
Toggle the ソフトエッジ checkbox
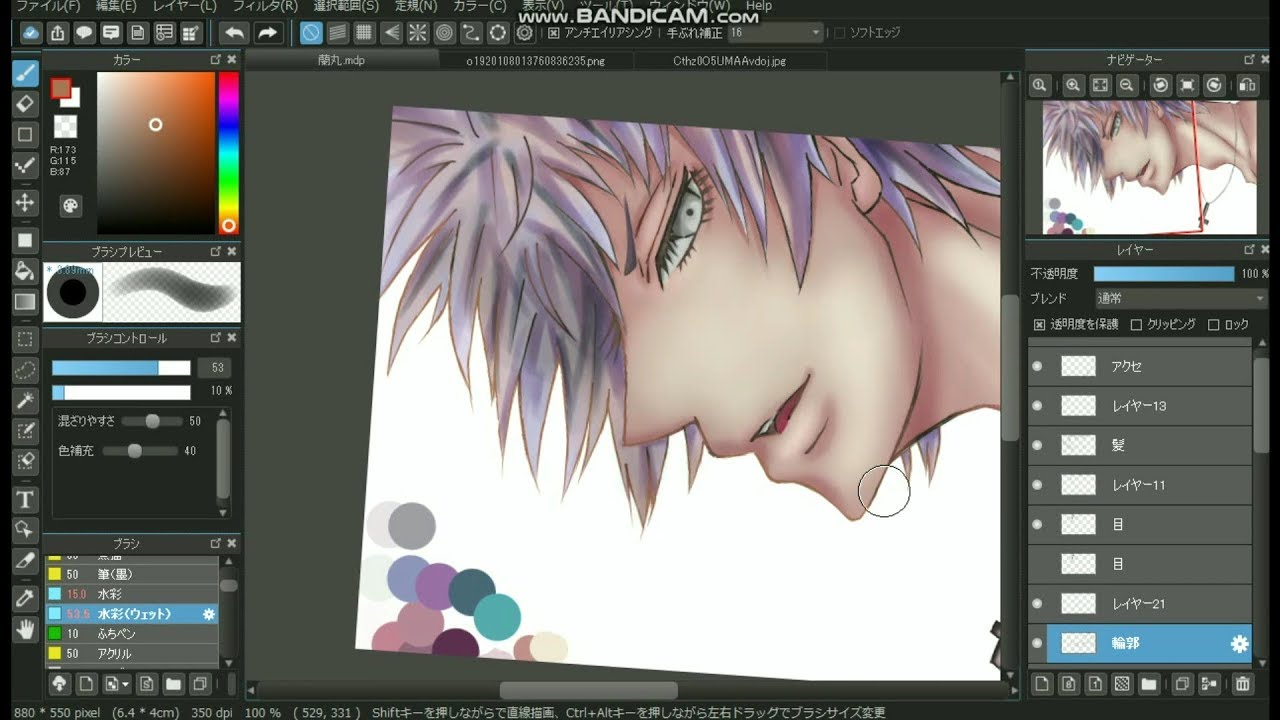coord(840,33)
